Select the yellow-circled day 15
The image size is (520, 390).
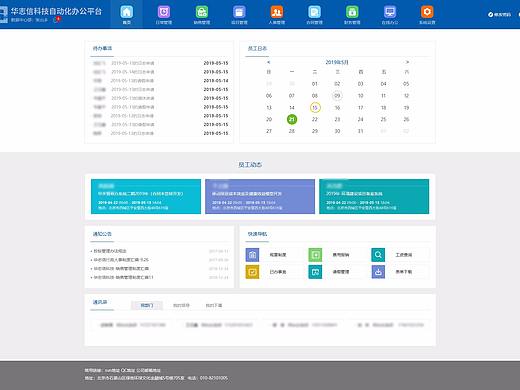pos(315,108)
